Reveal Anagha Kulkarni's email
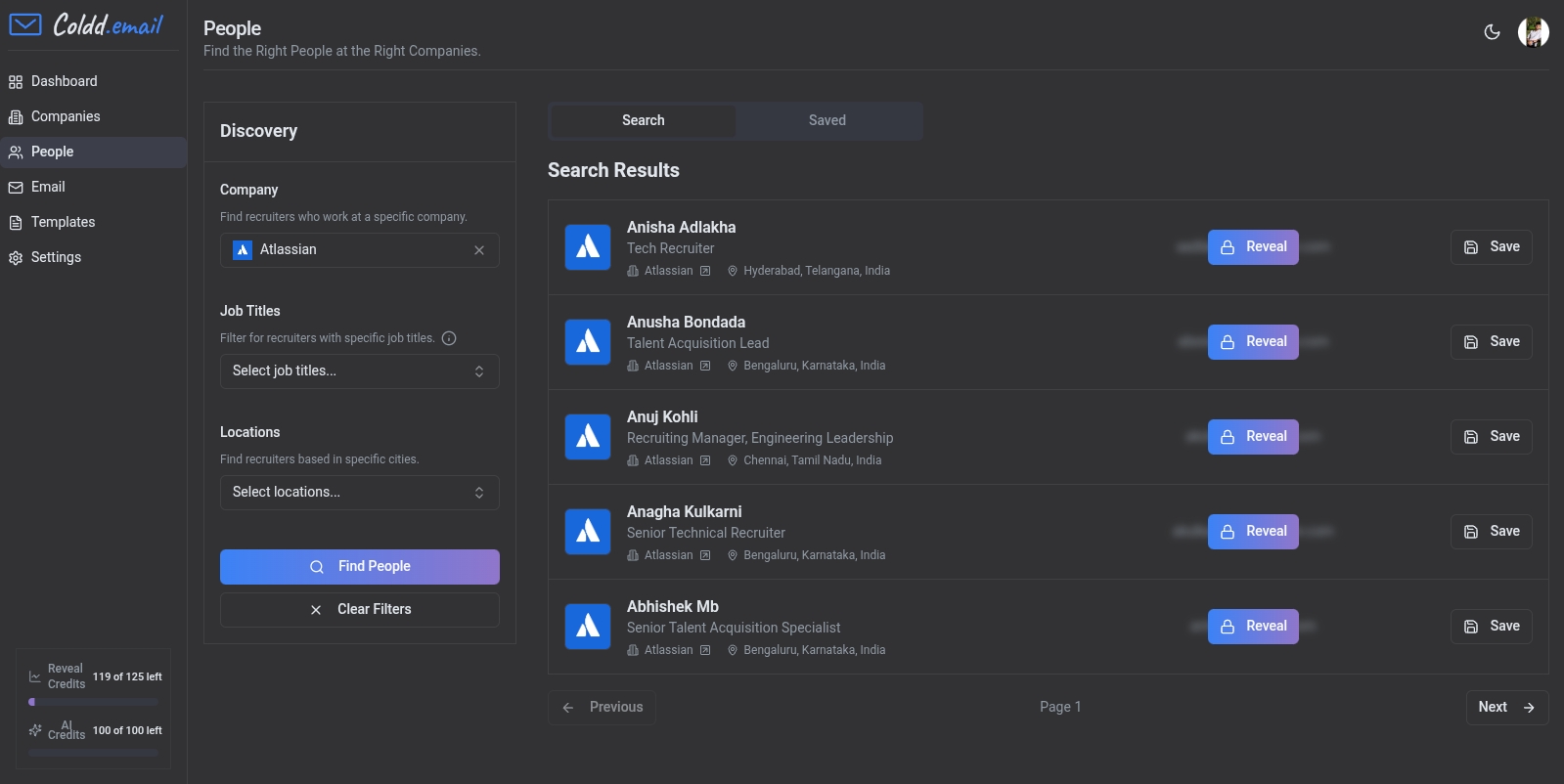Image resolution: width=1564 pixels, height=784 pixels. click(1253, 532)
